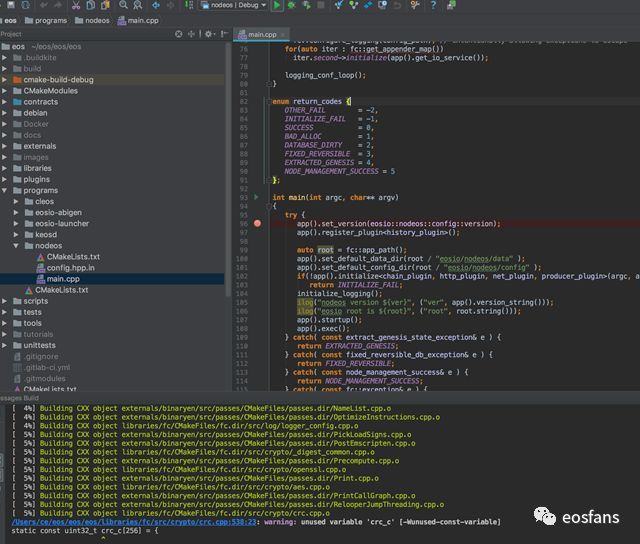
Task: Click the Help question mark icon
Action: point(433,5)
